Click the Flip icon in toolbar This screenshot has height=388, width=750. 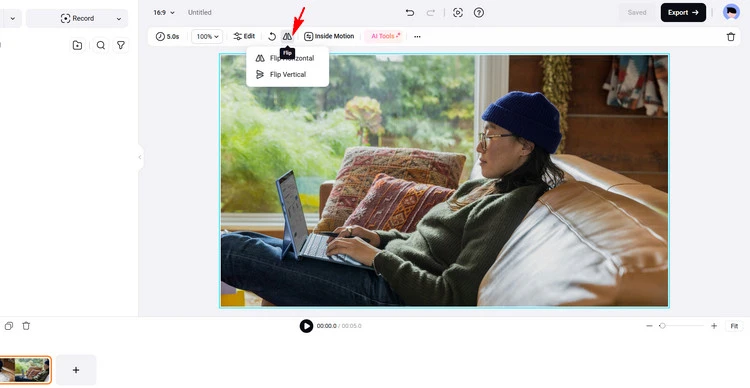287,36
